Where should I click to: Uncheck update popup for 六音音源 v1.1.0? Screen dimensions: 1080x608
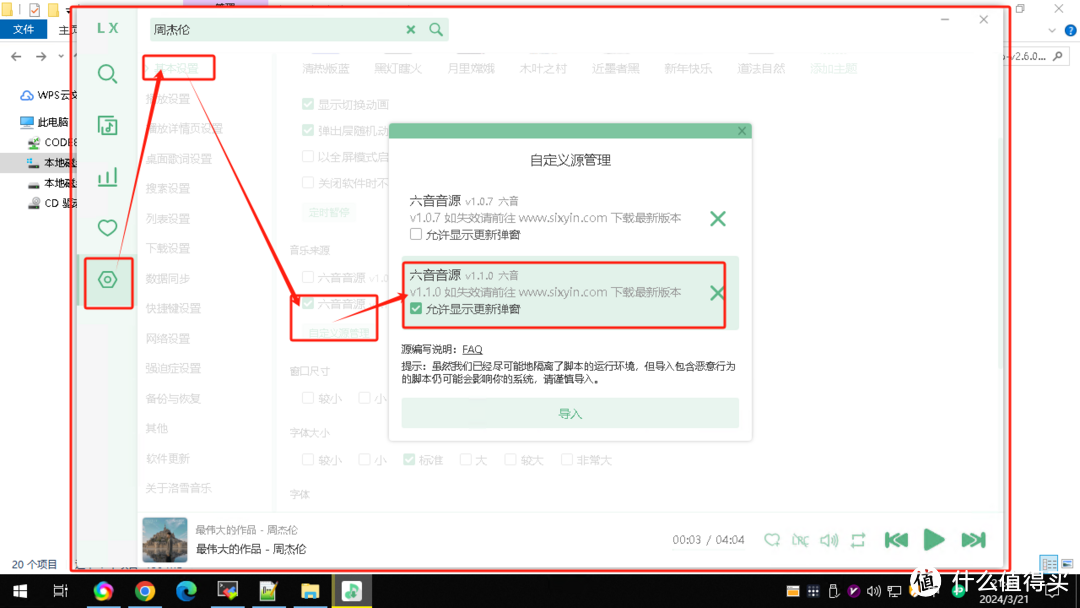(415, 308)
